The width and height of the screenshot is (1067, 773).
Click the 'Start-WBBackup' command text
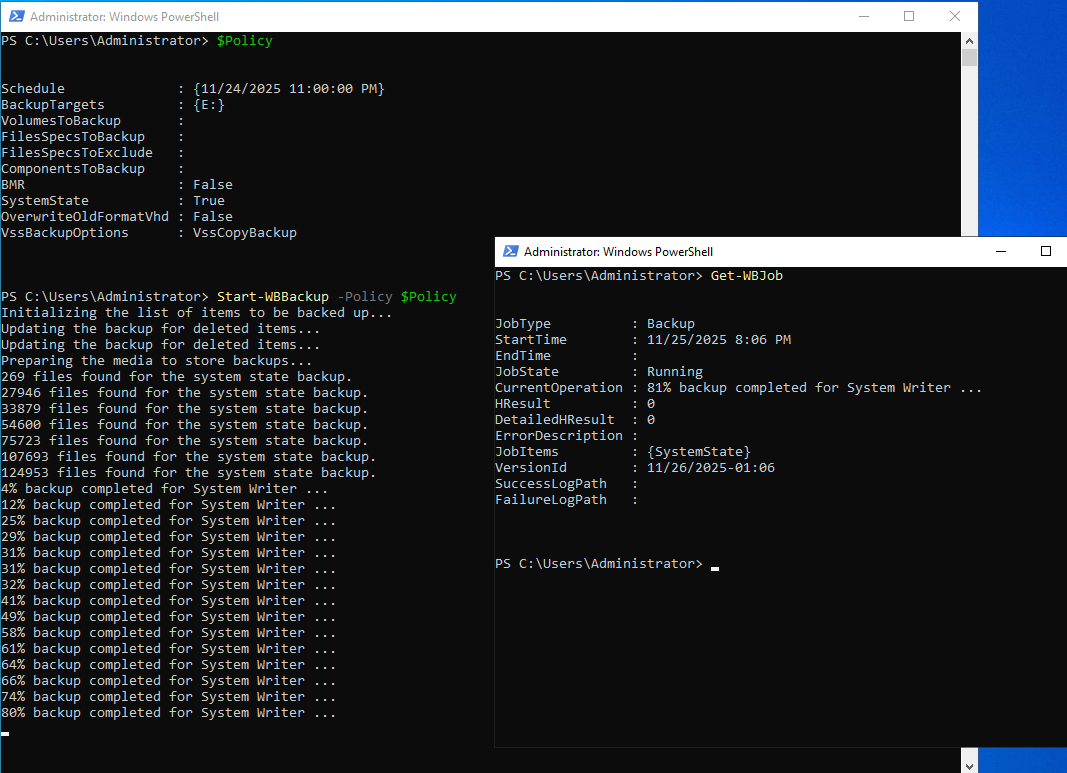[x=272, y=297]
